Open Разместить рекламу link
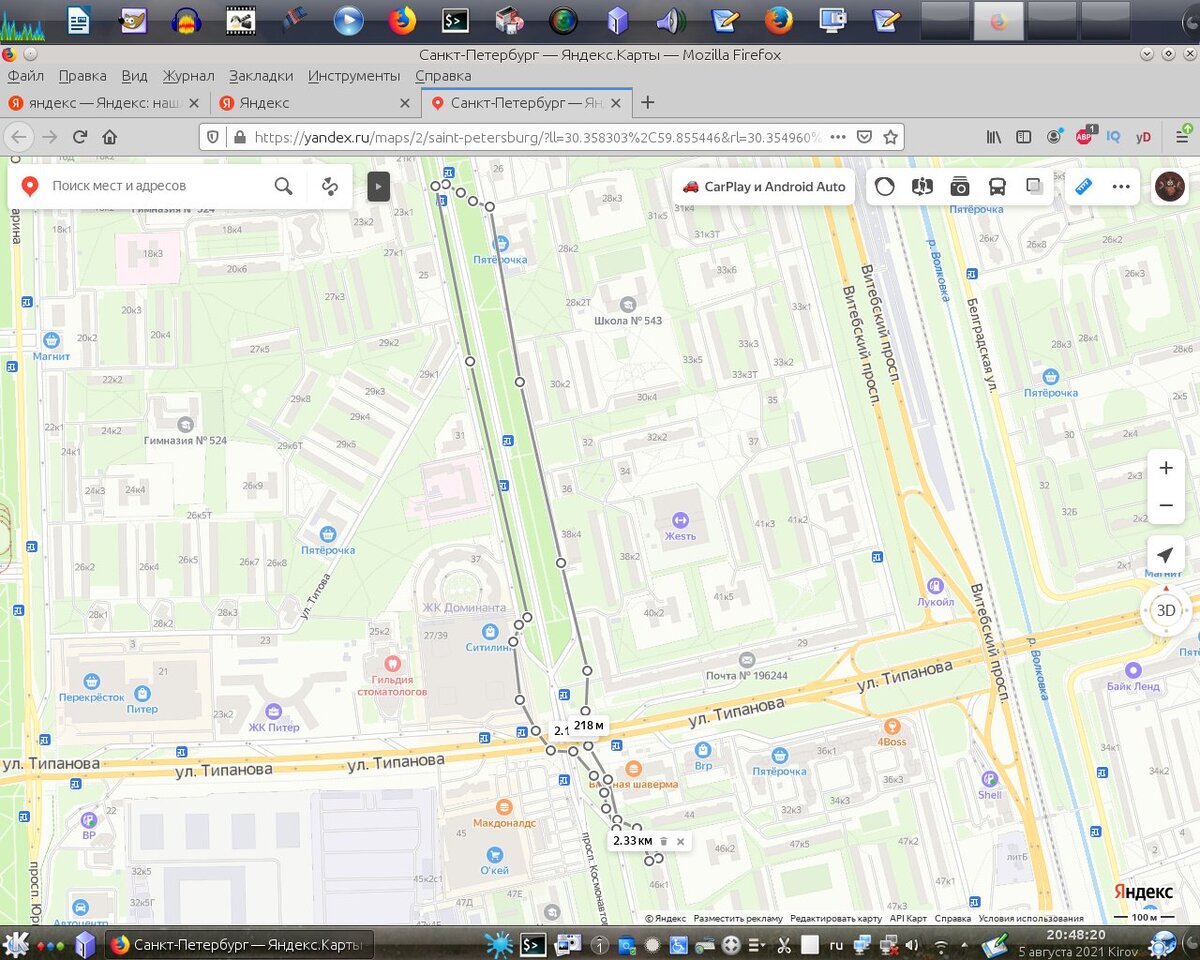The width and height of the screenshot is (1200, 960). click(x=738, y=918)
